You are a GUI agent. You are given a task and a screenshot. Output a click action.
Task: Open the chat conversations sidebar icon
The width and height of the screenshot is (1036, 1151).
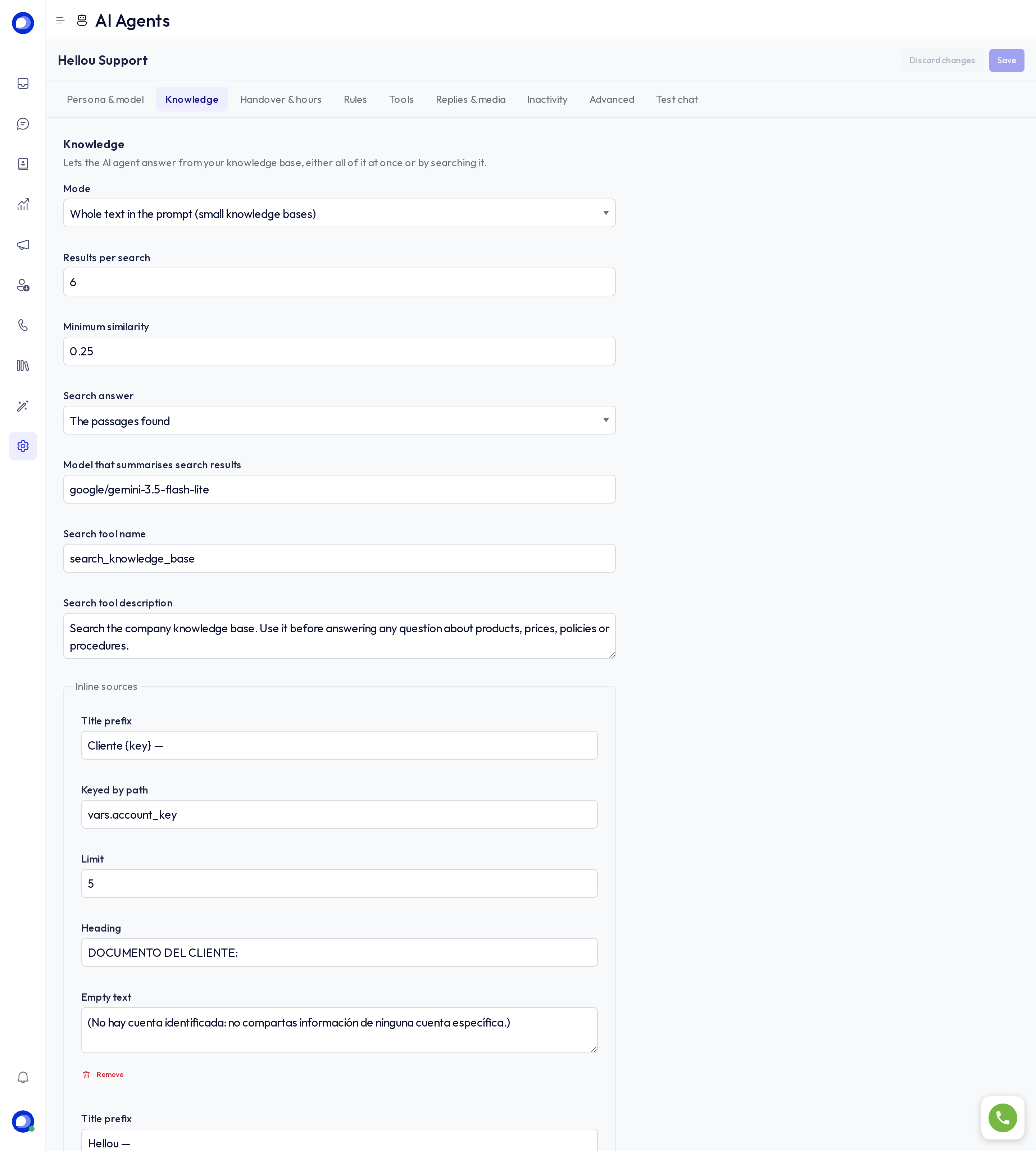click(x=23, y=124)
